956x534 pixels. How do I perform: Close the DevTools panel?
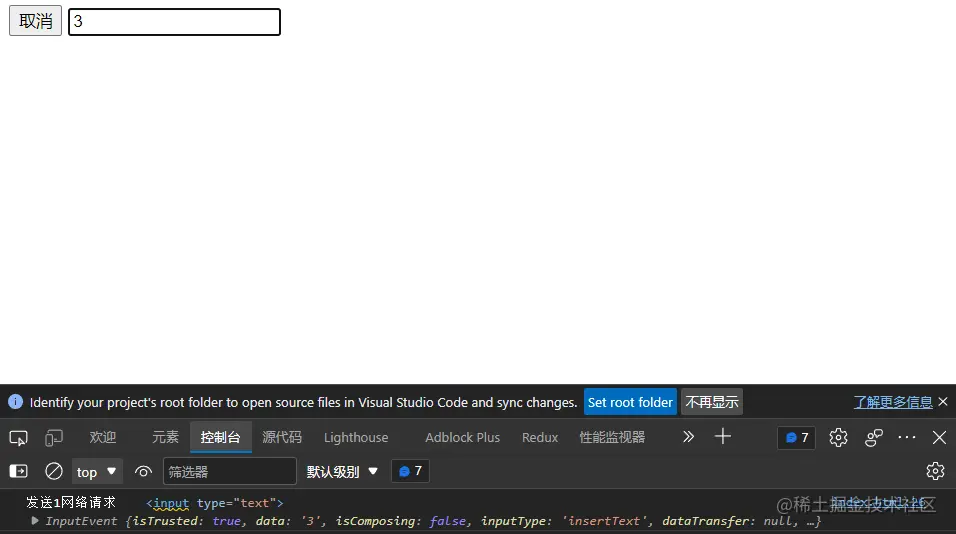(940, 437)
